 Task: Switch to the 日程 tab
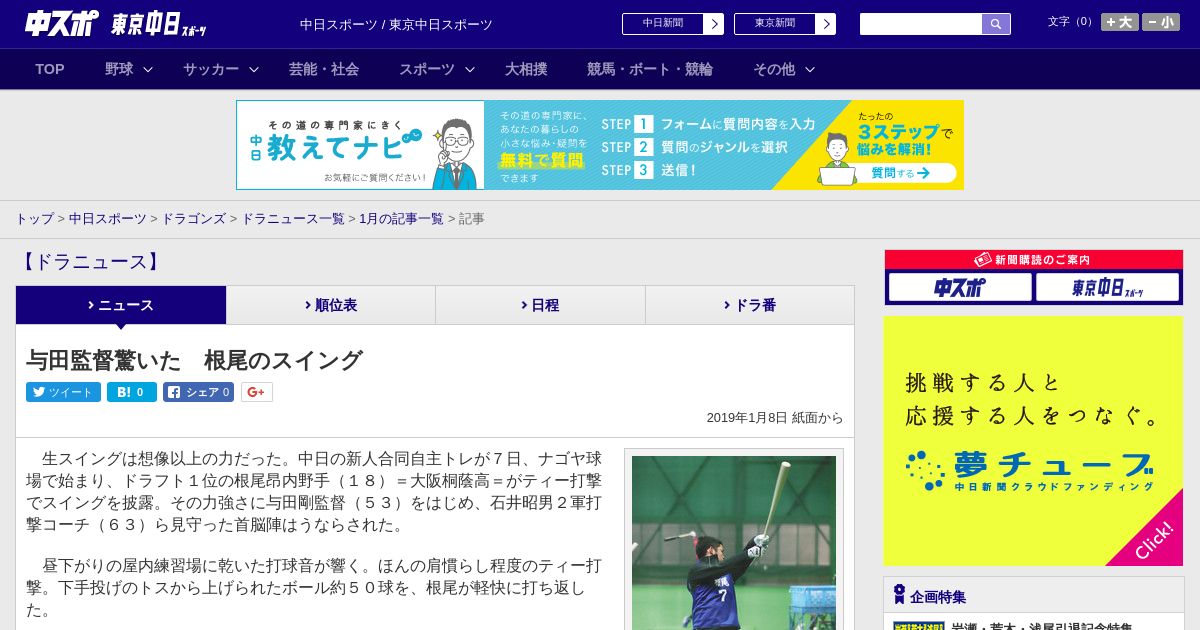click(540, 305)
